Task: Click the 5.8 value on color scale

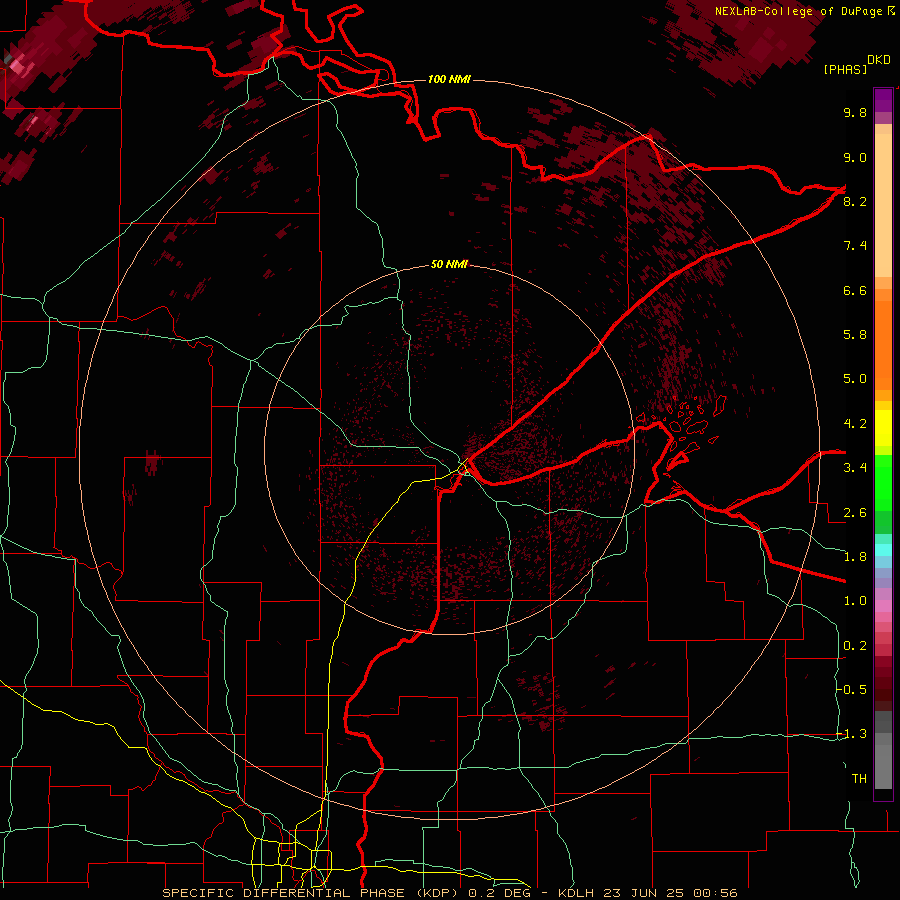Action: (855, 335)
